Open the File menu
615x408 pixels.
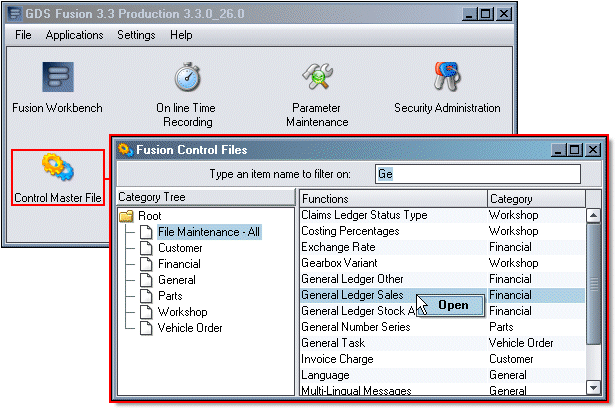click(x=23, y=35)
